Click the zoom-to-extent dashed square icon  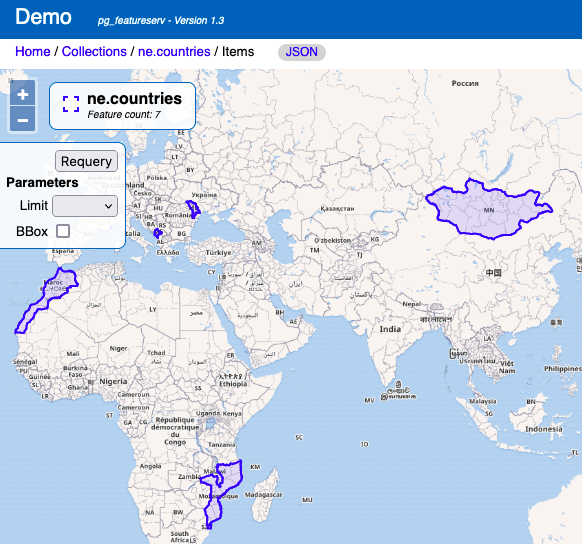71,104
